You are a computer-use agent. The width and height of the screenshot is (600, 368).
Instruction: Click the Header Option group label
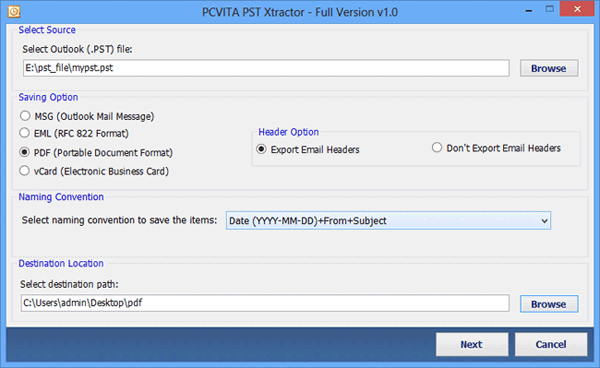pyautogui.click(x=289, y=132)
